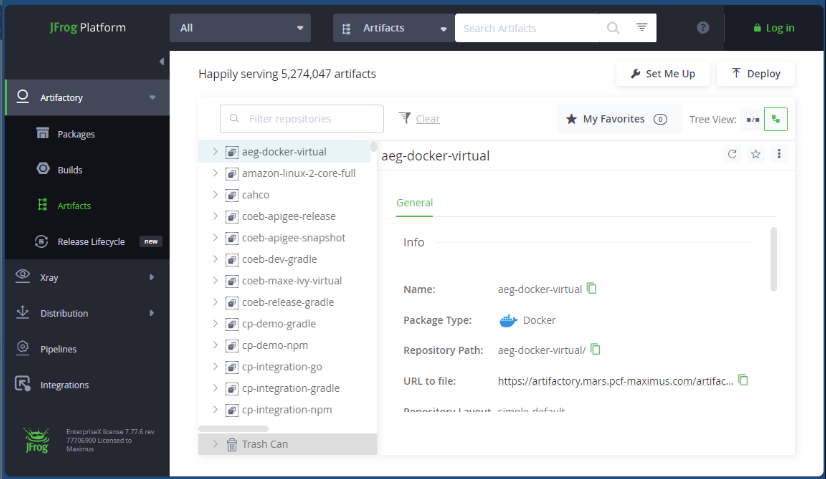Expand the cp-integration-go tree node
Screen dimensions: 826x479
215,367
